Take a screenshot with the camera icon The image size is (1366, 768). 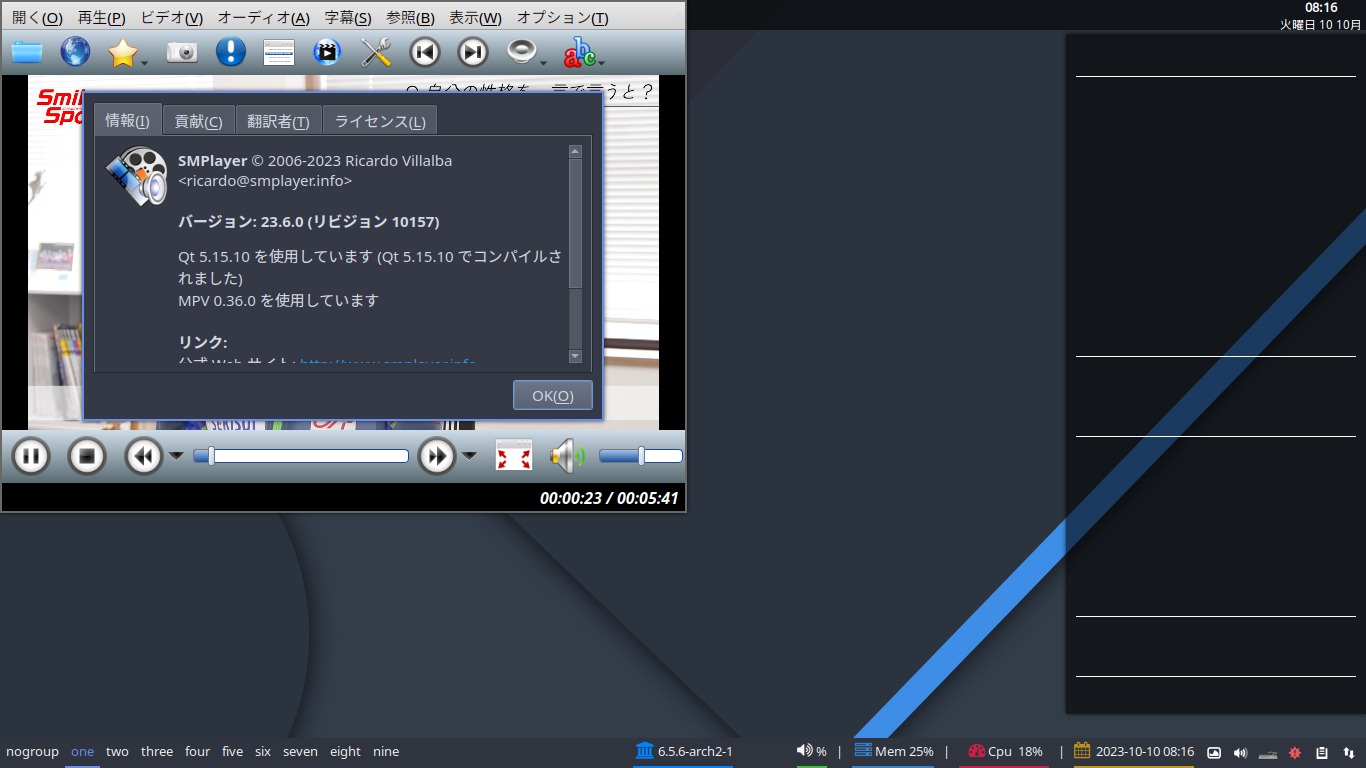(182, 52)
